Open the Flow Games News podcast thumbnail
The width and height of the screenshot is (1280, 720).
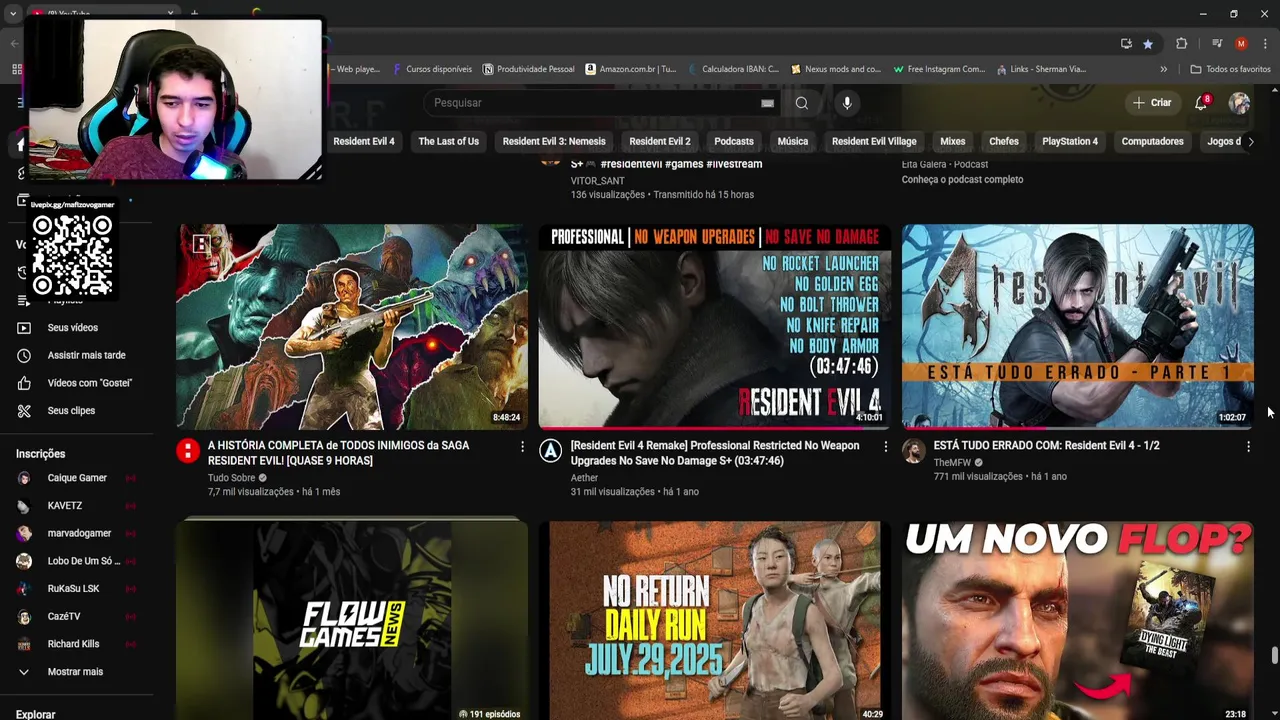click(x=352, y=620)
